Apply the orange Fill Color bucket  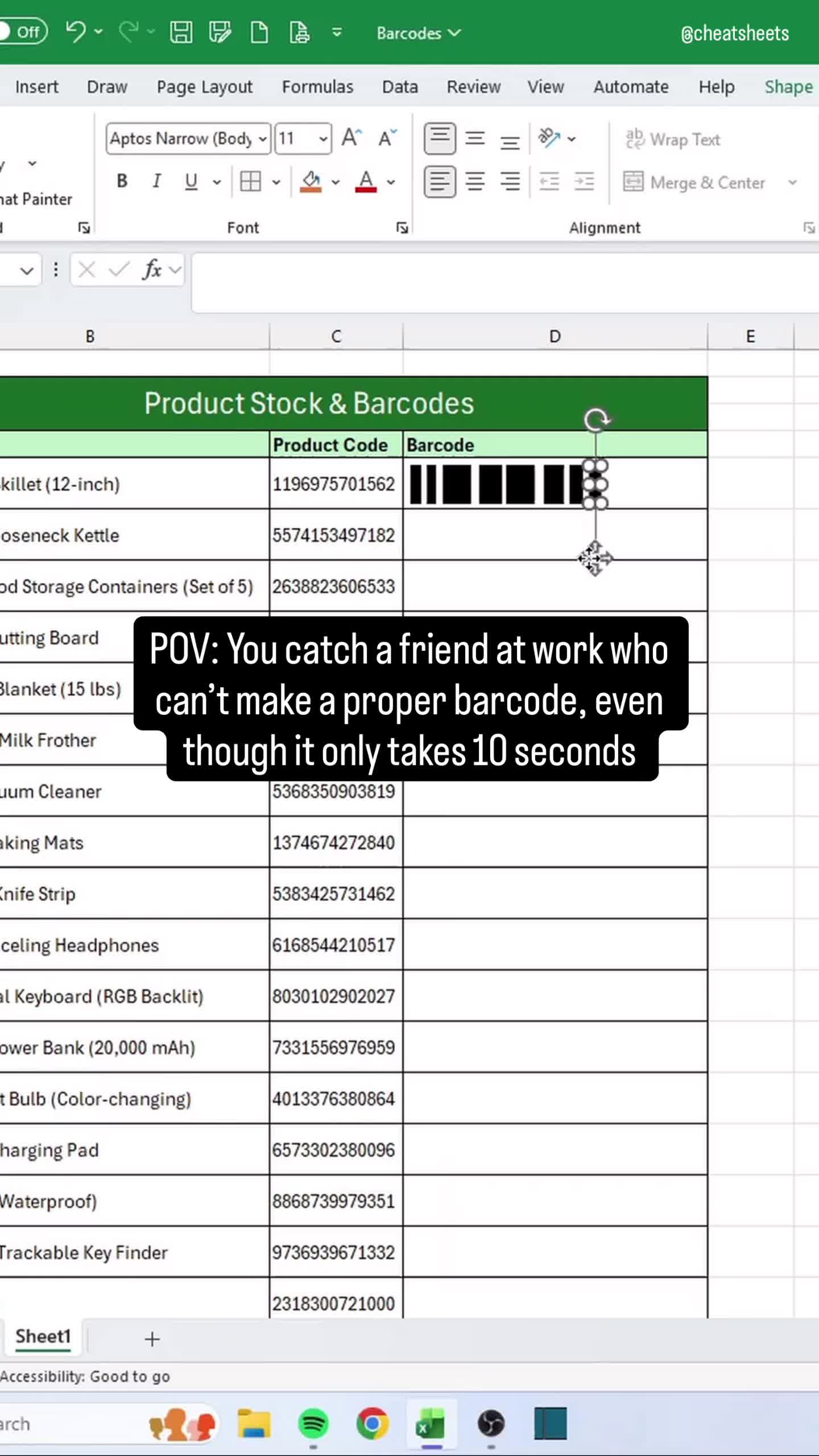(x=311, y=181)
